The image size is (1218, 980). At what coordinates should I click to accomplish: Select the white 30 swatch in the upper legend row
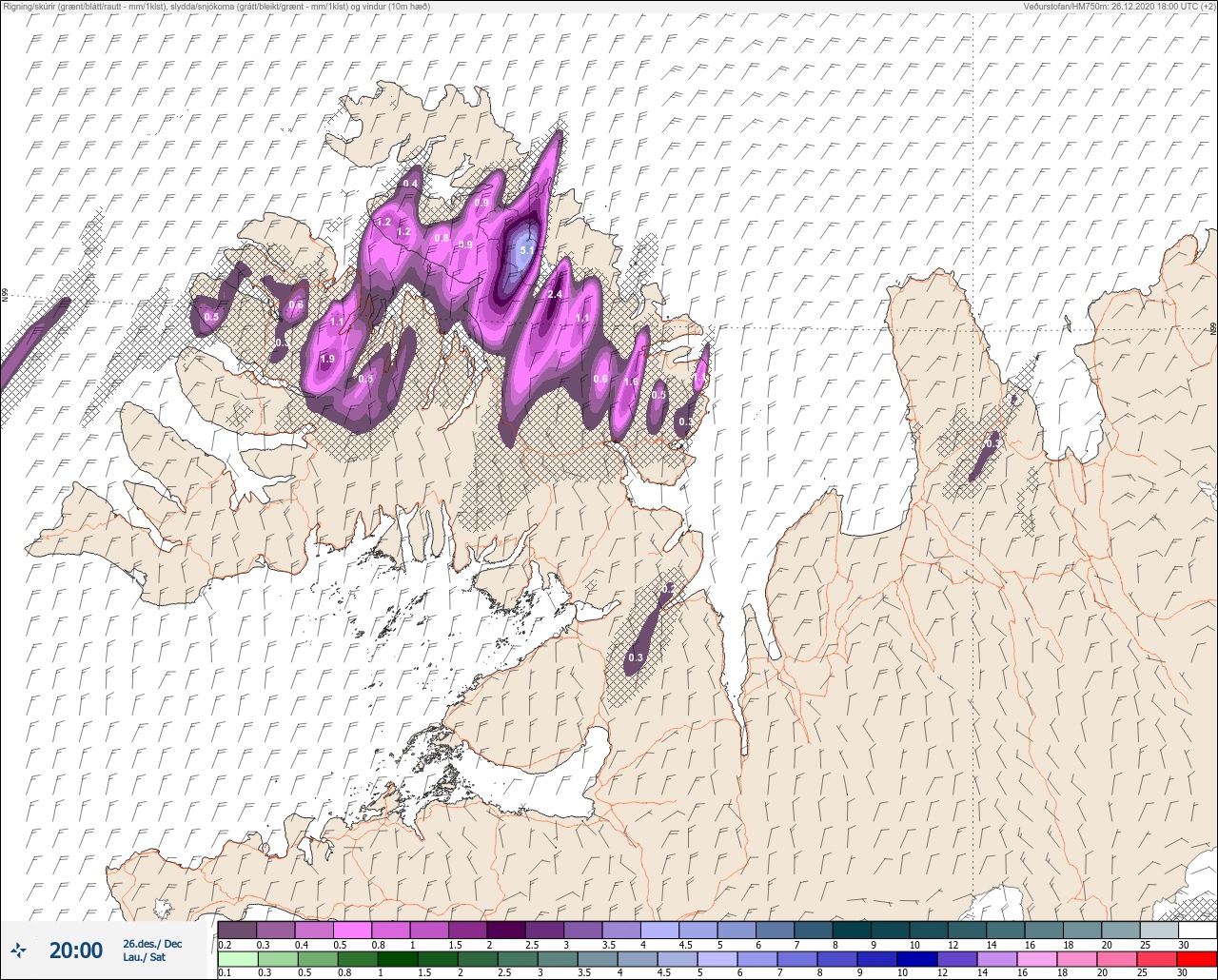click(x=1197, y=930)
